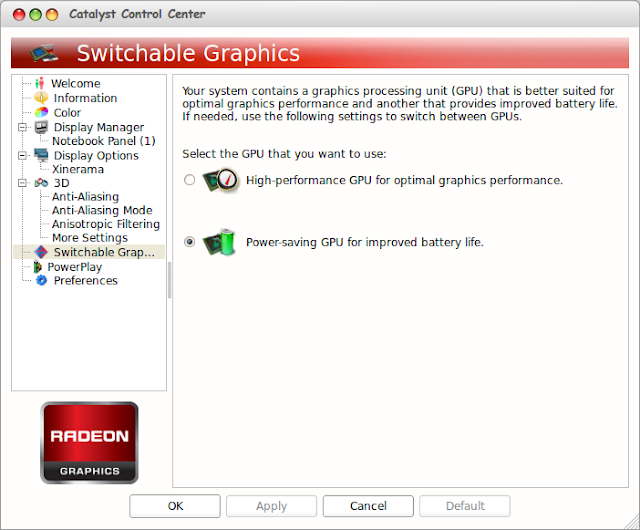Click the Color wheel icon

(41, 112)
